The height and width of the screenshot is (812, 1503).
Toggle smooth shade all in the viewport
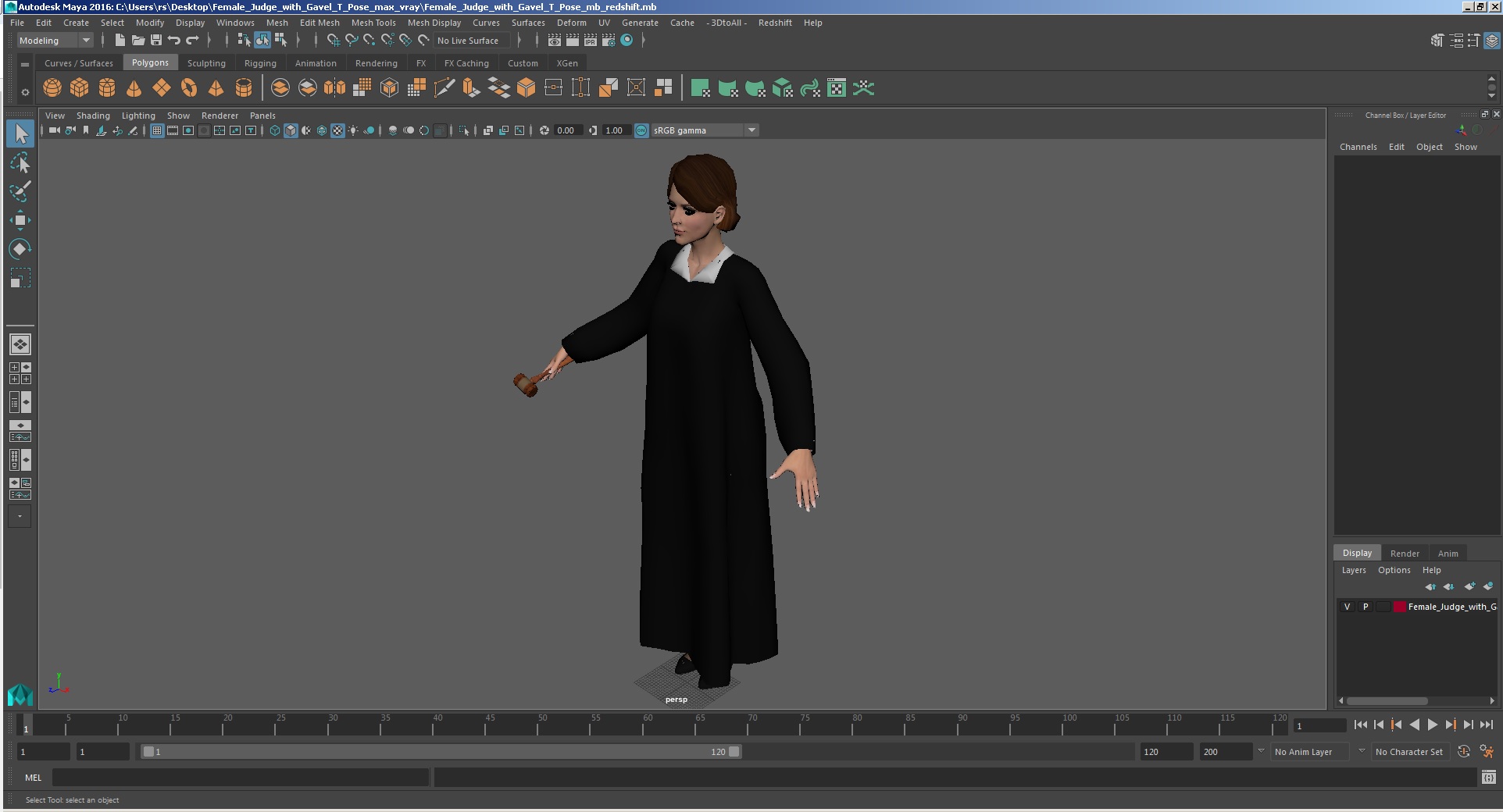[291, 130]
